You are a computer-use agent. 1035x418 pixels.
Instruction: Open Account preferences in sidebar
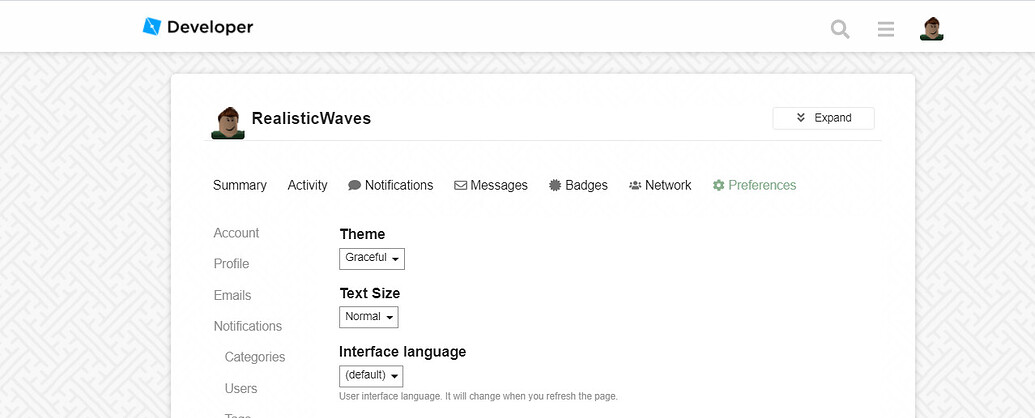click(236, 233)
